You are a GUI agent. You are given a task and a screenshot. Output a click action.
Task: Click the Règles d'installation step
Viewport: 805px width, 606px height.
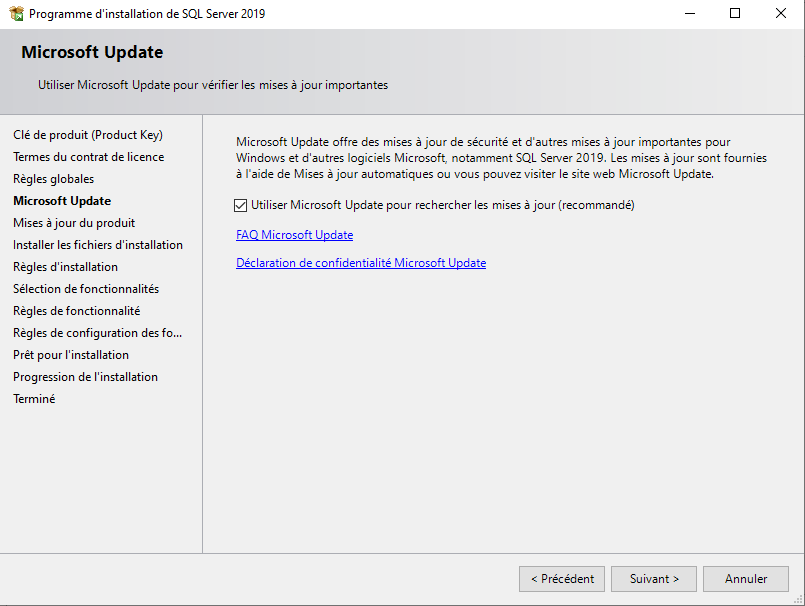65,267
